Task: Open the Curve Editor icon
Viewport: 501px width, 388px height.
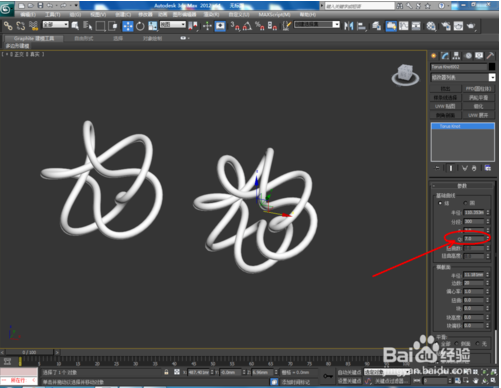Action: (x=404, y=26)
